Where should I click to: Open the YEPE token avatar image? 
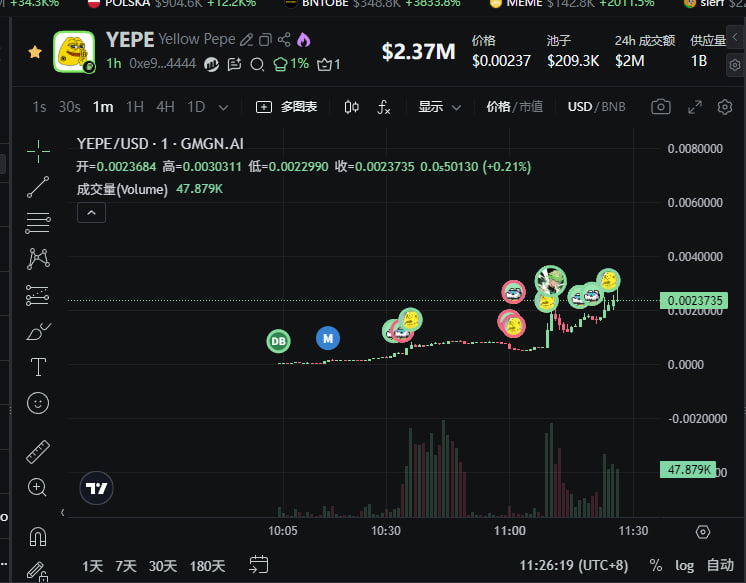(74, 51)
